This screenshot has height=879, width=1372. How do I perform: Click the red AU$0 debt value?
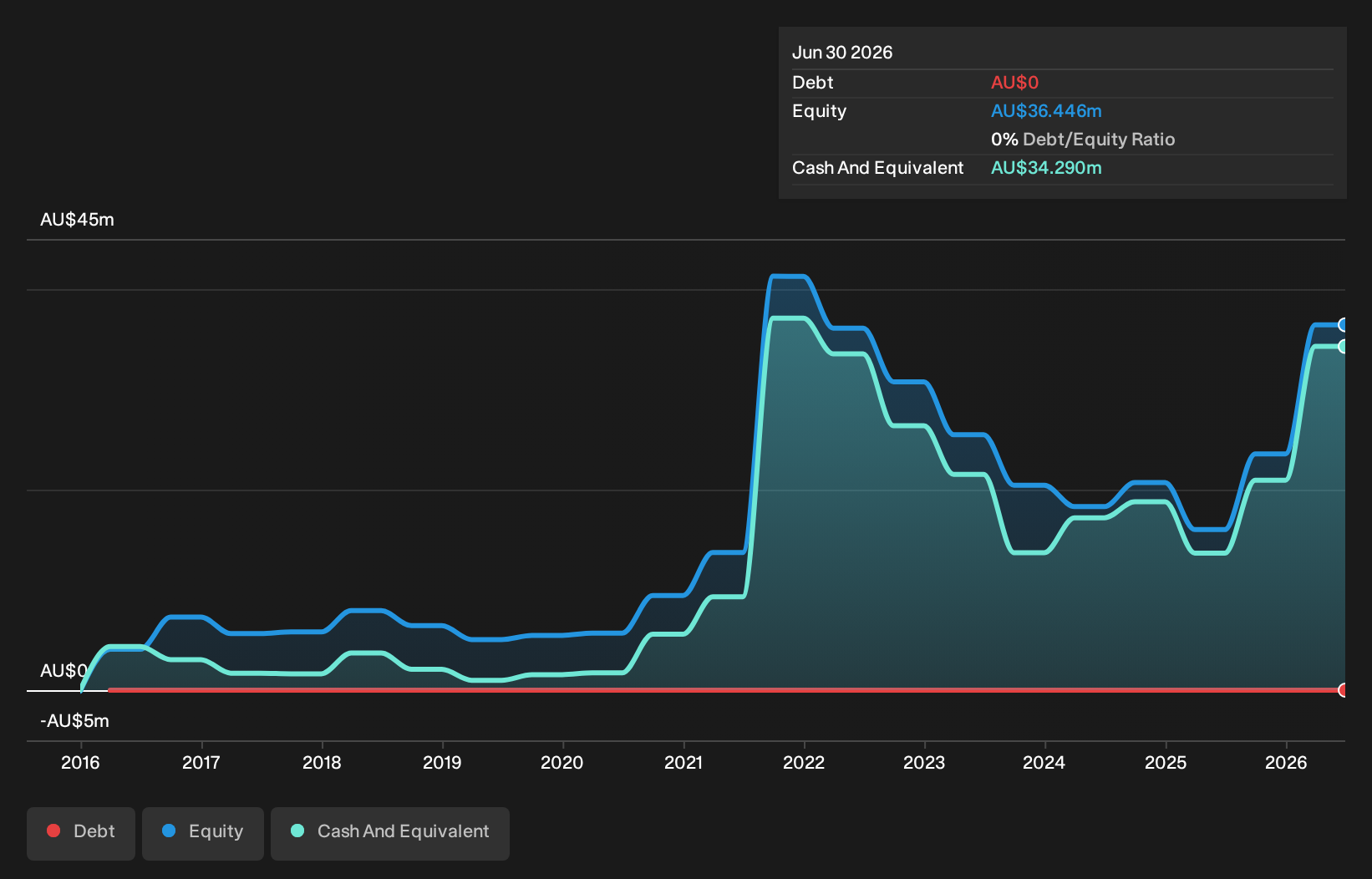[1014, 83]
